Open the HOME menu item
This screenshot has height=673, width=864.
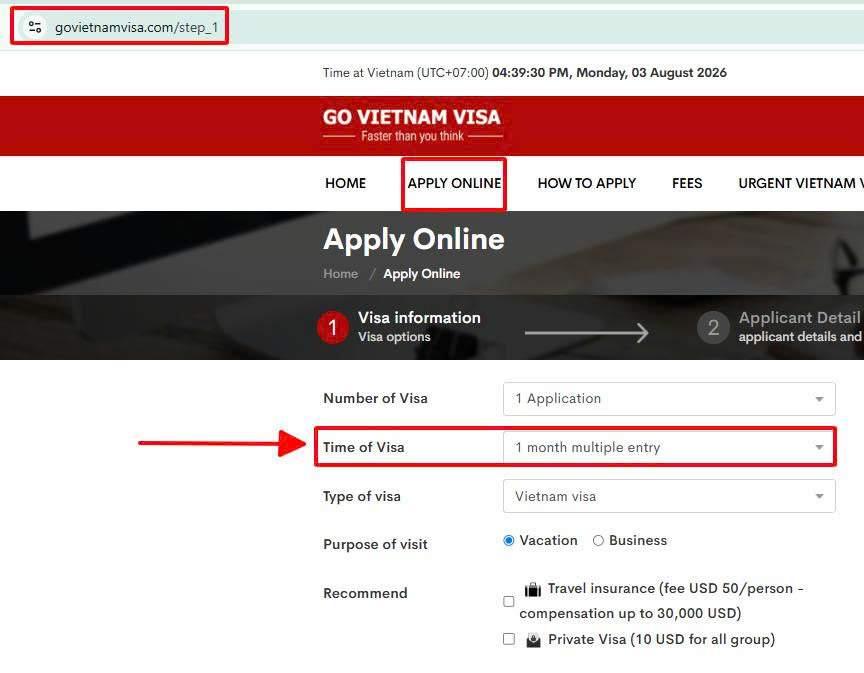pyautogui.click(x=345, y=183)
